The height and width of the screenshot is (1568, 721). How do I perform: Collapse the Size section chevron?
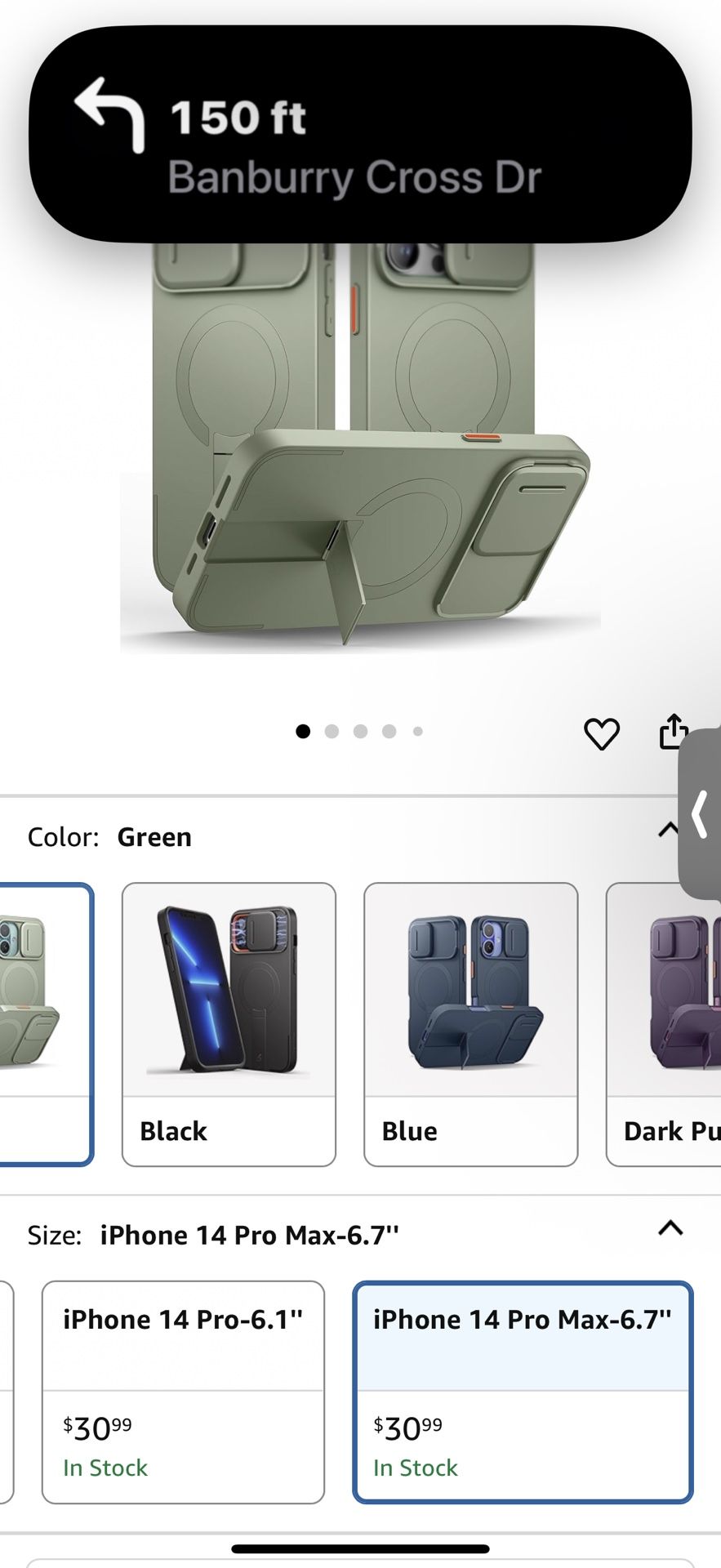670,1227
